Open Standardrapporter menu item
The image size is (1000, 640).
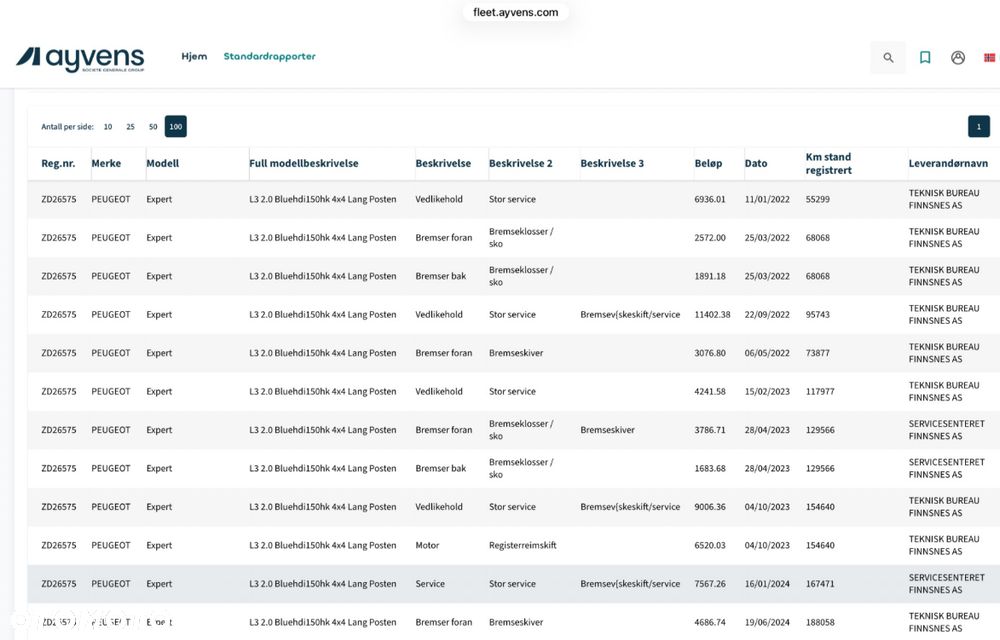coord(269,56)
